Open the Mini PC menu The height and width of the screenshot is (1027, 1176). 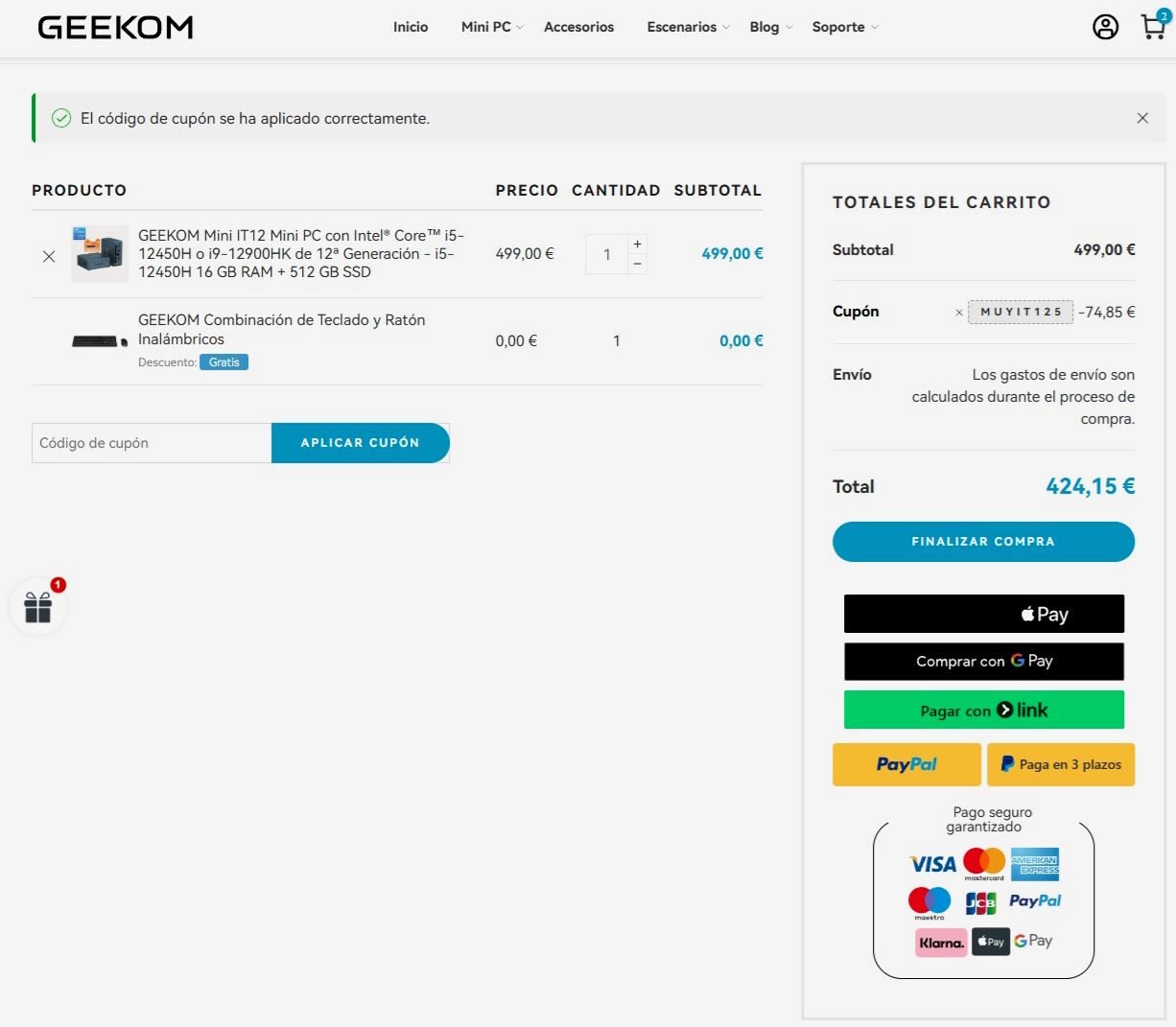pos(486,27)
